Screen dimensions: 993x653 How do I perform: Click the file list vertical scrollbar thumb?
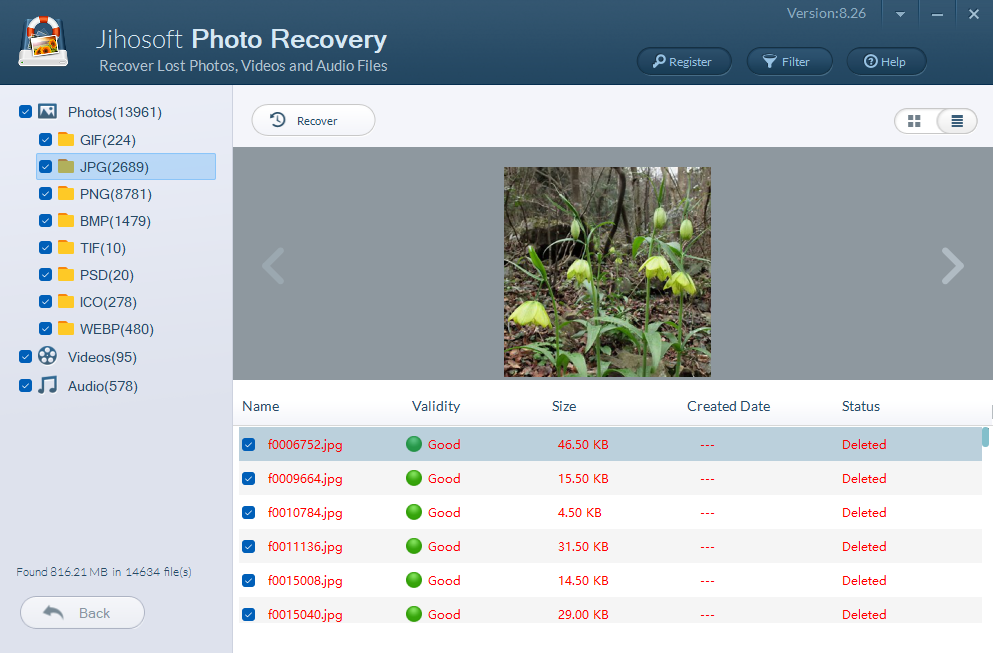coord(985,437)
